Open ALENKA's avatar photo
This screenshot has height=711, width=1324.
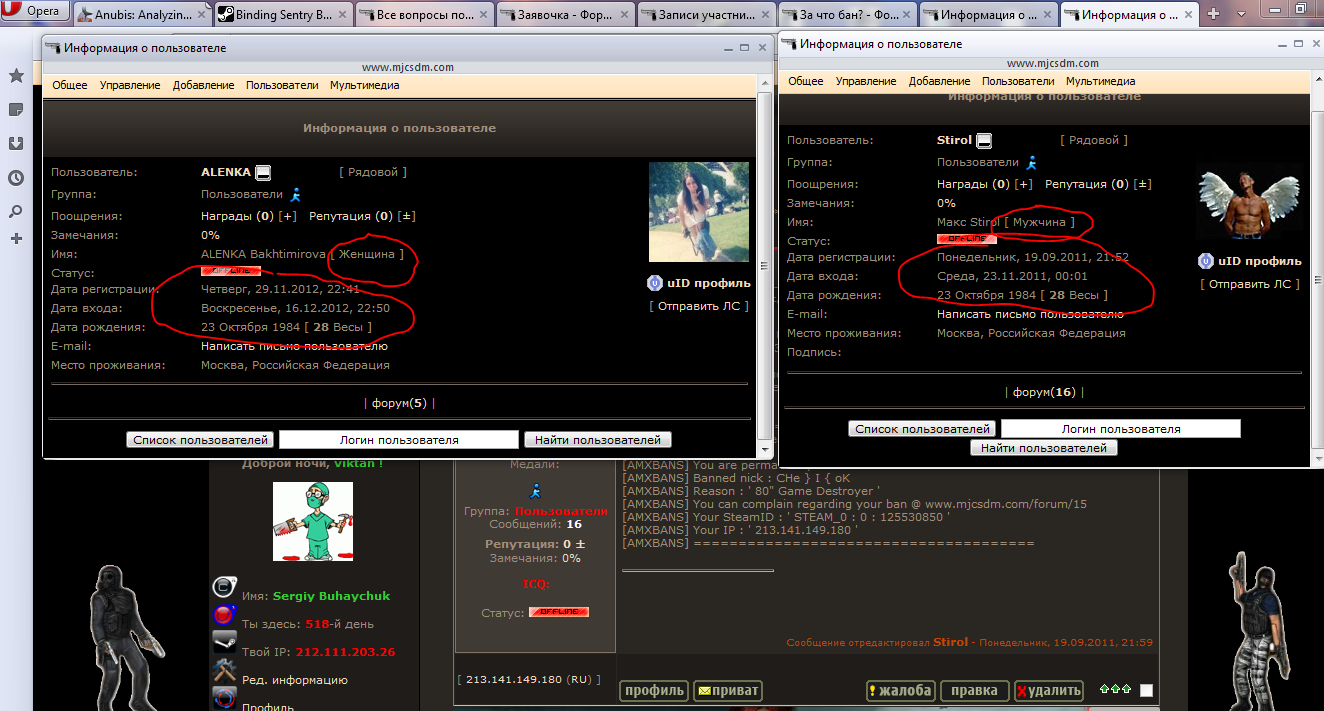click(x=699, y=212)
